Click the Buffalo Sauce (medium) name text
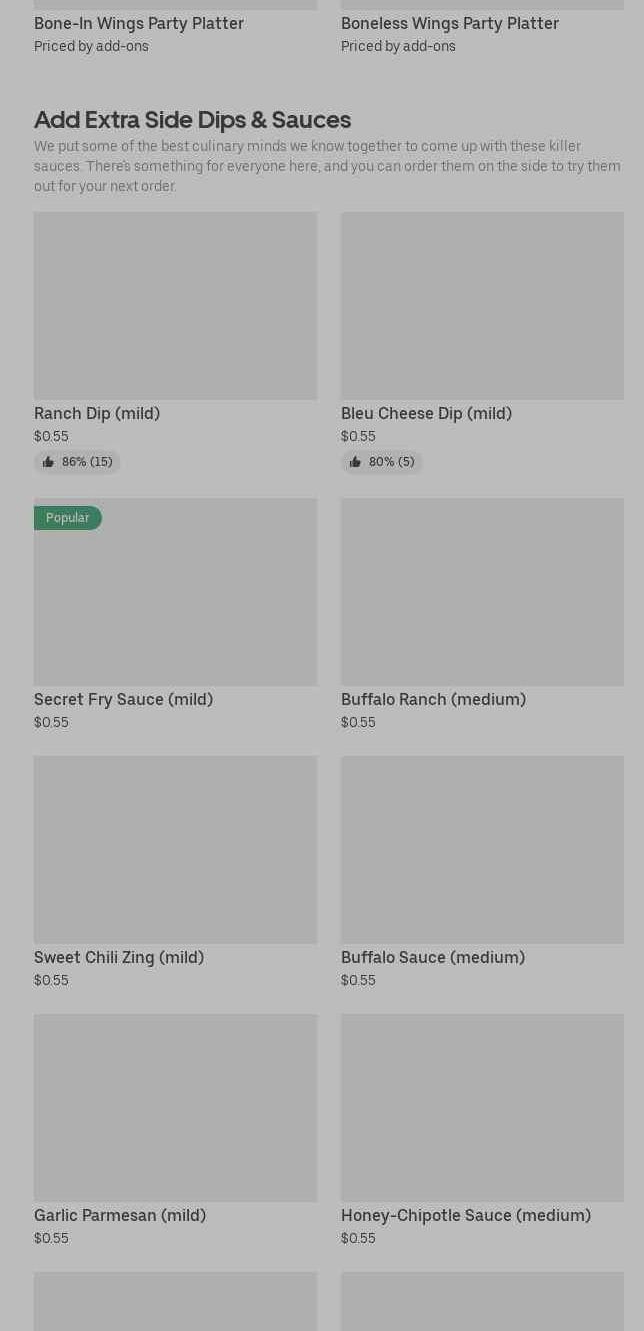Viewport: 644px width, 1331px height. pyautogui.click(x=432, y=957)
